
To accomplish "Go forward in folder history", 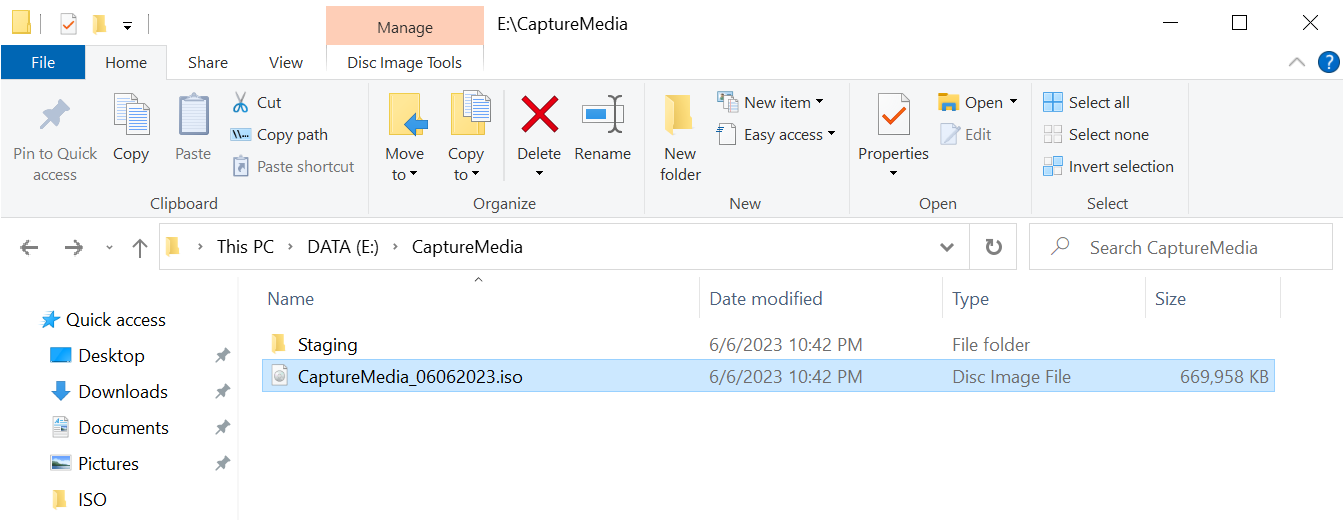I will click(x=73, y=247).
